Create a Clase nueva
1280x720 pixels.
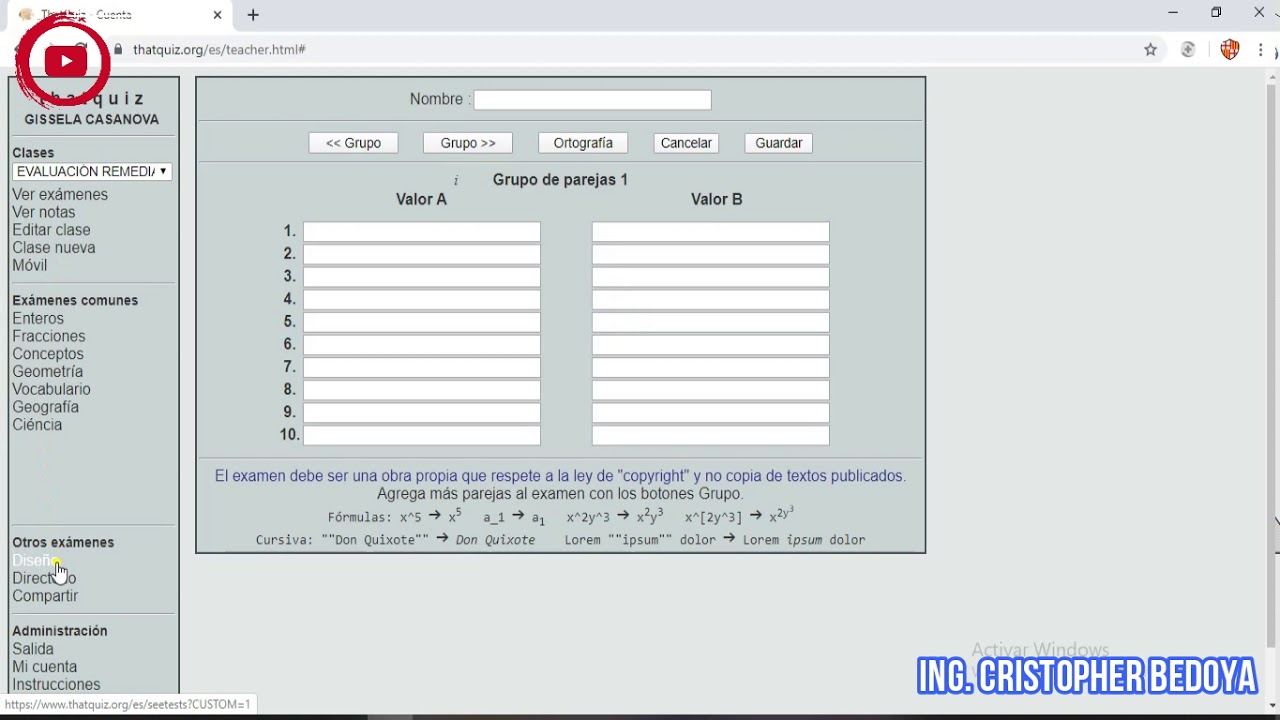(54, 248)
